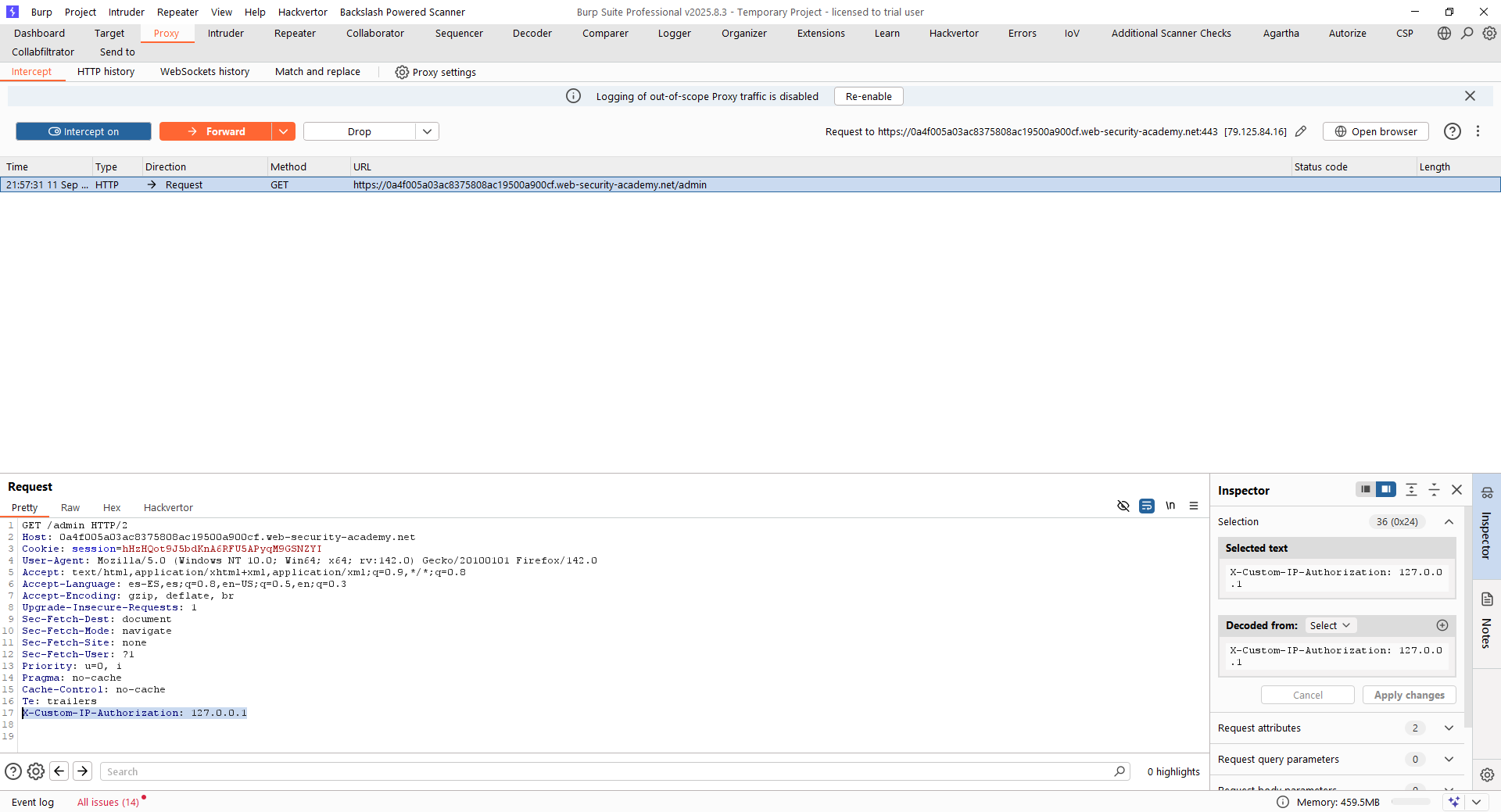Show newline characters with \n icon
This screenshot has height=812, width=1501.
(x=1170, y=506)
